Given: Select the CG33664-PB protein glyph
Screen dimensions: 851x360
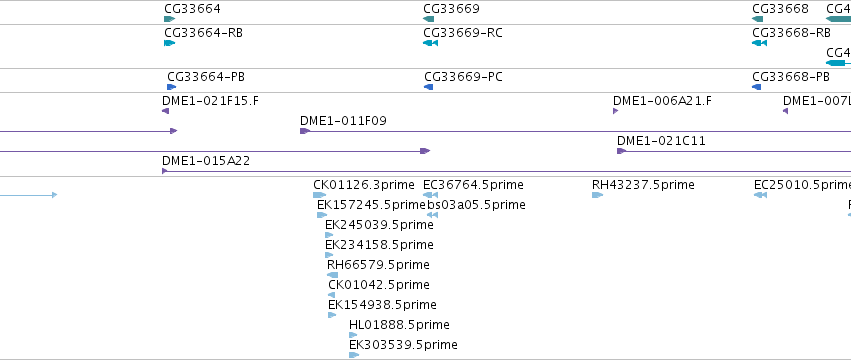Looking at the screenshot, I should (x=172, y=87).
